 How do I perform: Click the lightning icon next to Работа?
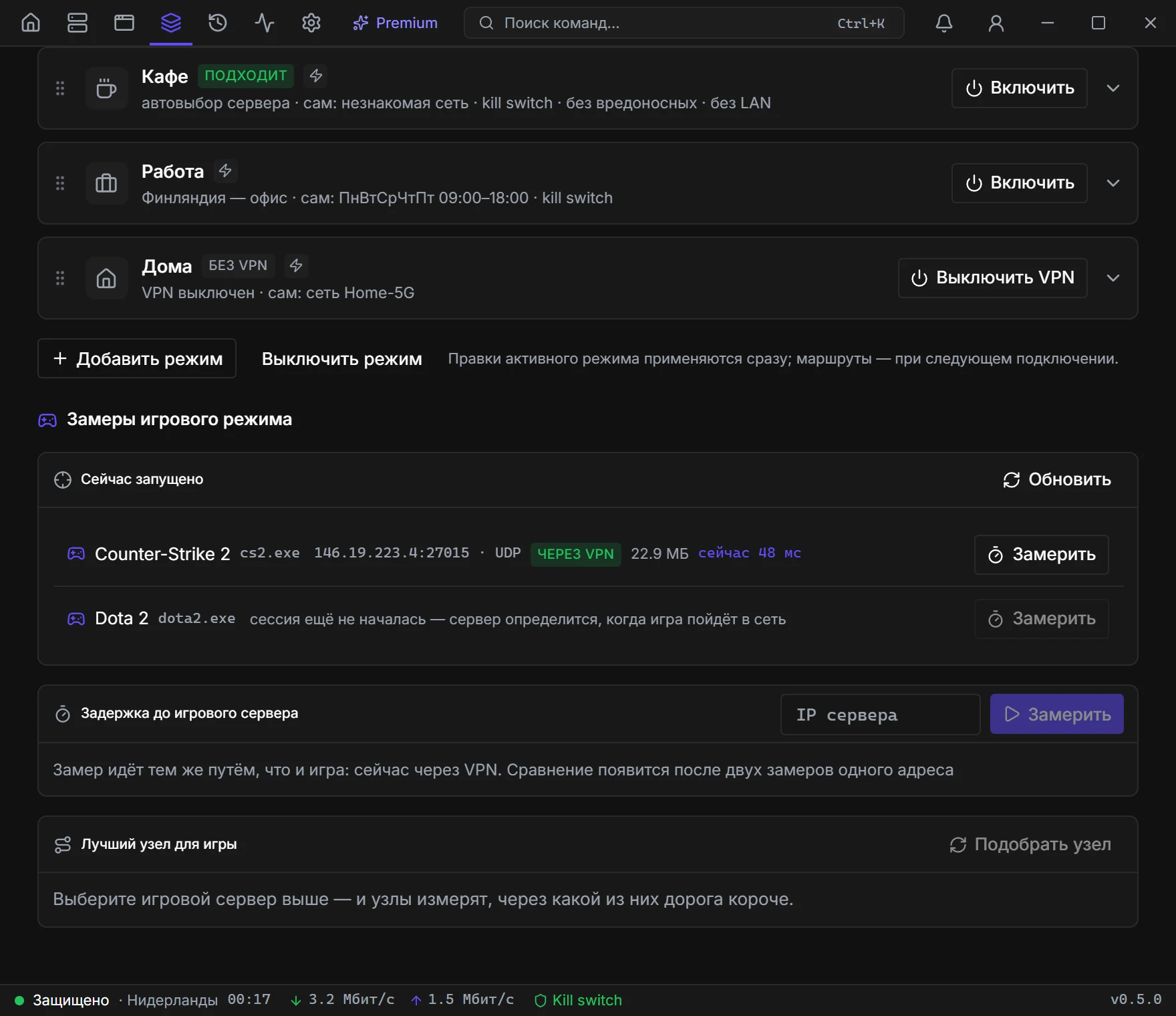[x=225, y=170]
